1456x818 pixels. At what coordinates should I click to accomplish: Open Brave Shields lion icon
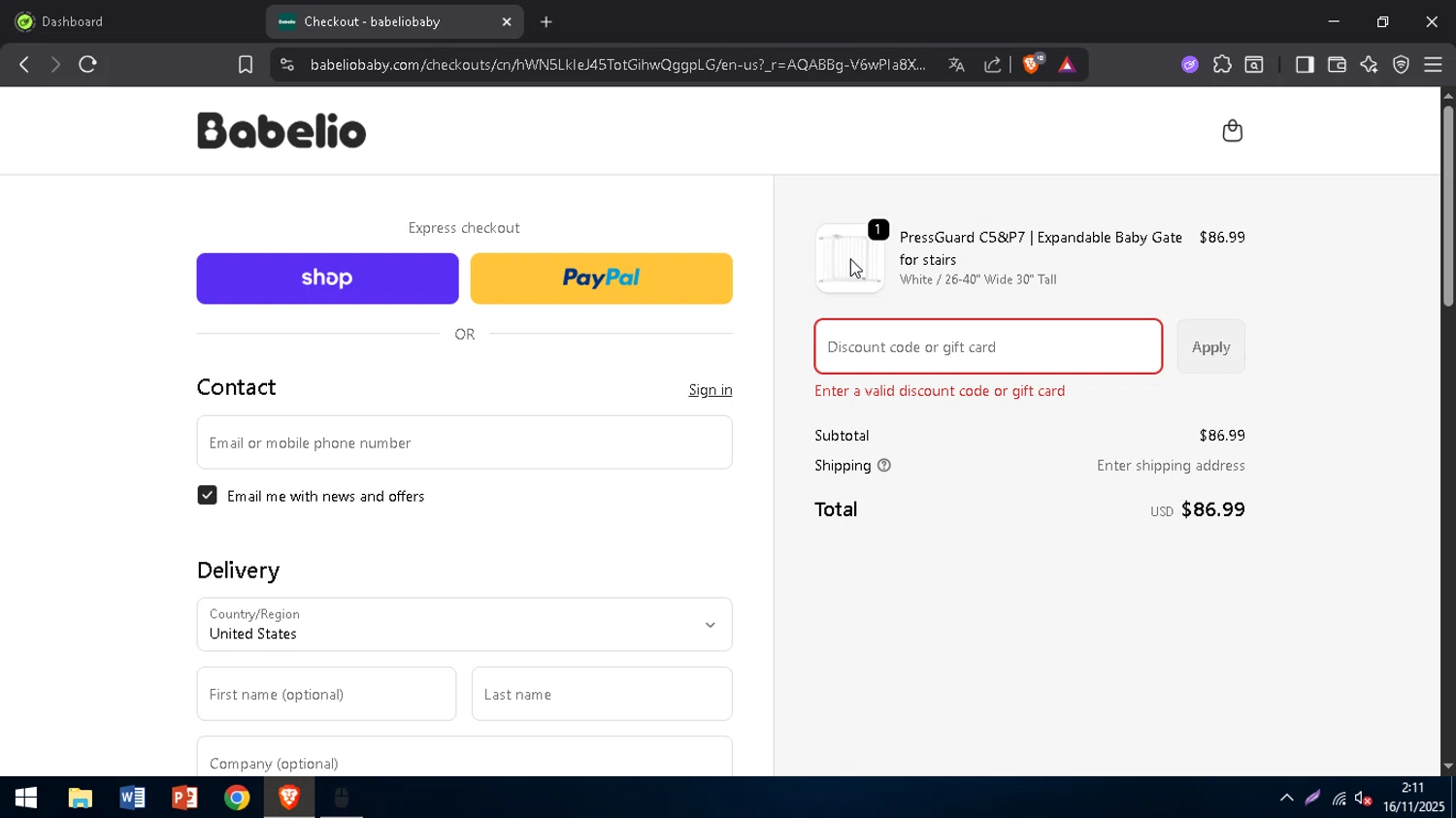click(1032, 65)
